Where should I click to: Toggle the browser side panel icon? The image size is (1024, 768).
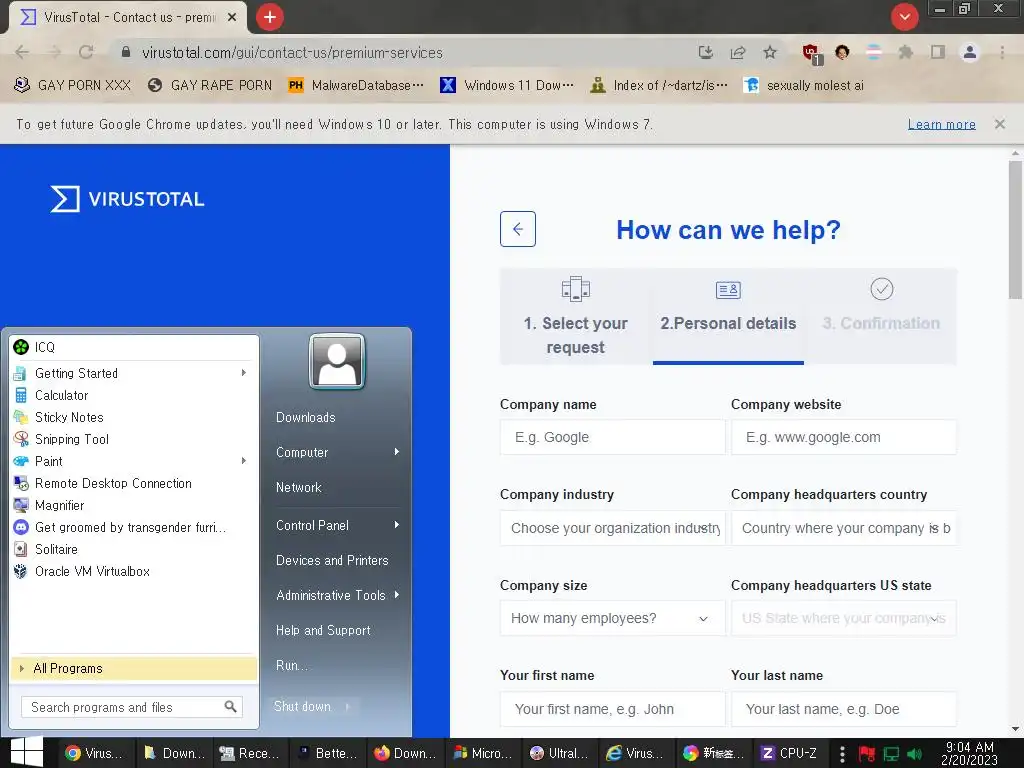click(x=938, y=52)
